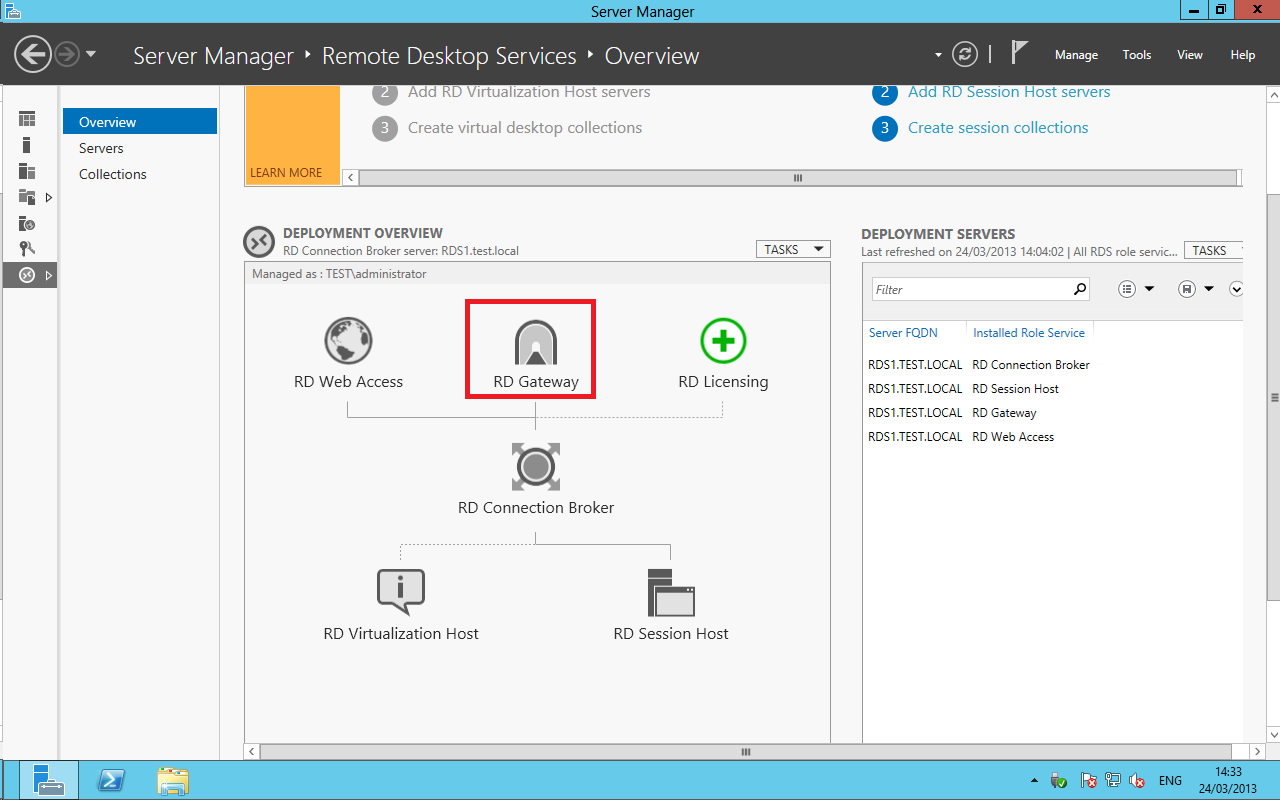Open Deployment Overview TASKS dropdown
Screen dimensions: 1280x800
coord(793,250)
